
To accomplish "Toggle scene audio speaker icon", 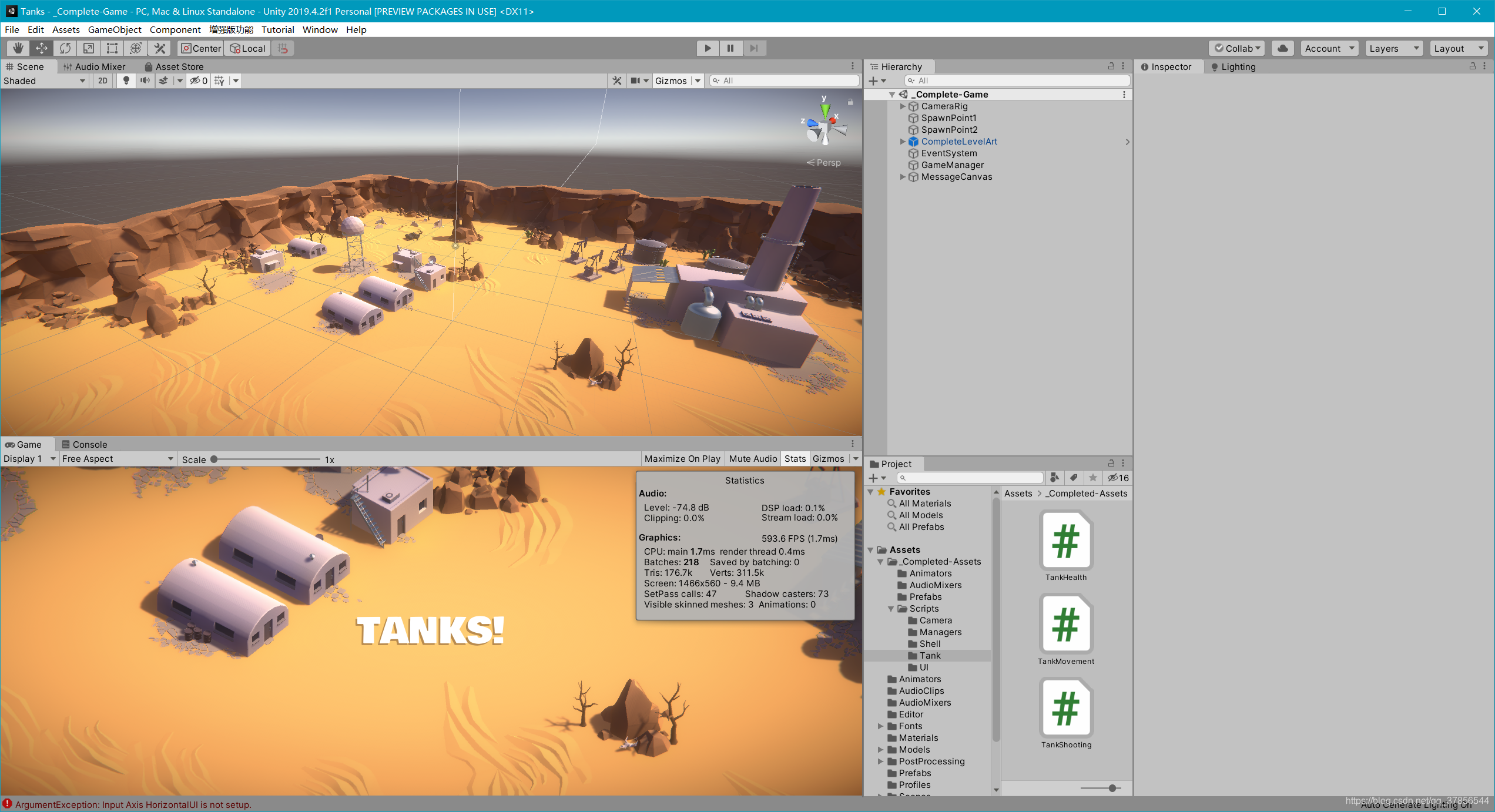I will pyautogui.click(x=145, y=80).
